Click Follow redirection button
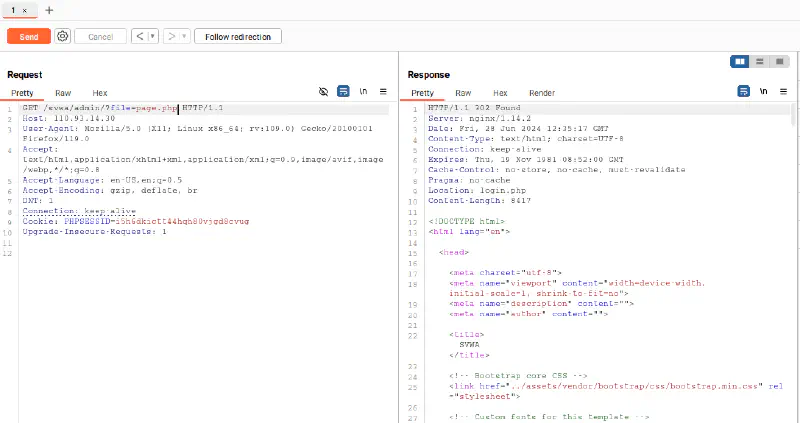This screenshot has height=423, width=800. pos(238,37)
